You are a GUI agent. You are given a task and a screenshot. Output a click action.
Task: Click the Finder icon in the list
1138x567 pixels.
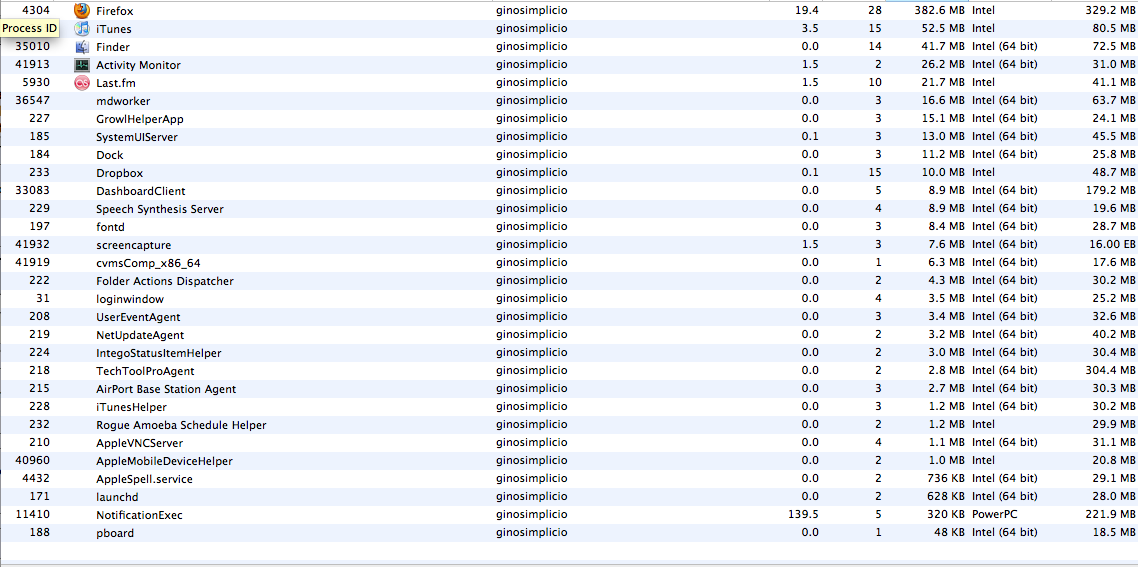(x=82, y=47)
